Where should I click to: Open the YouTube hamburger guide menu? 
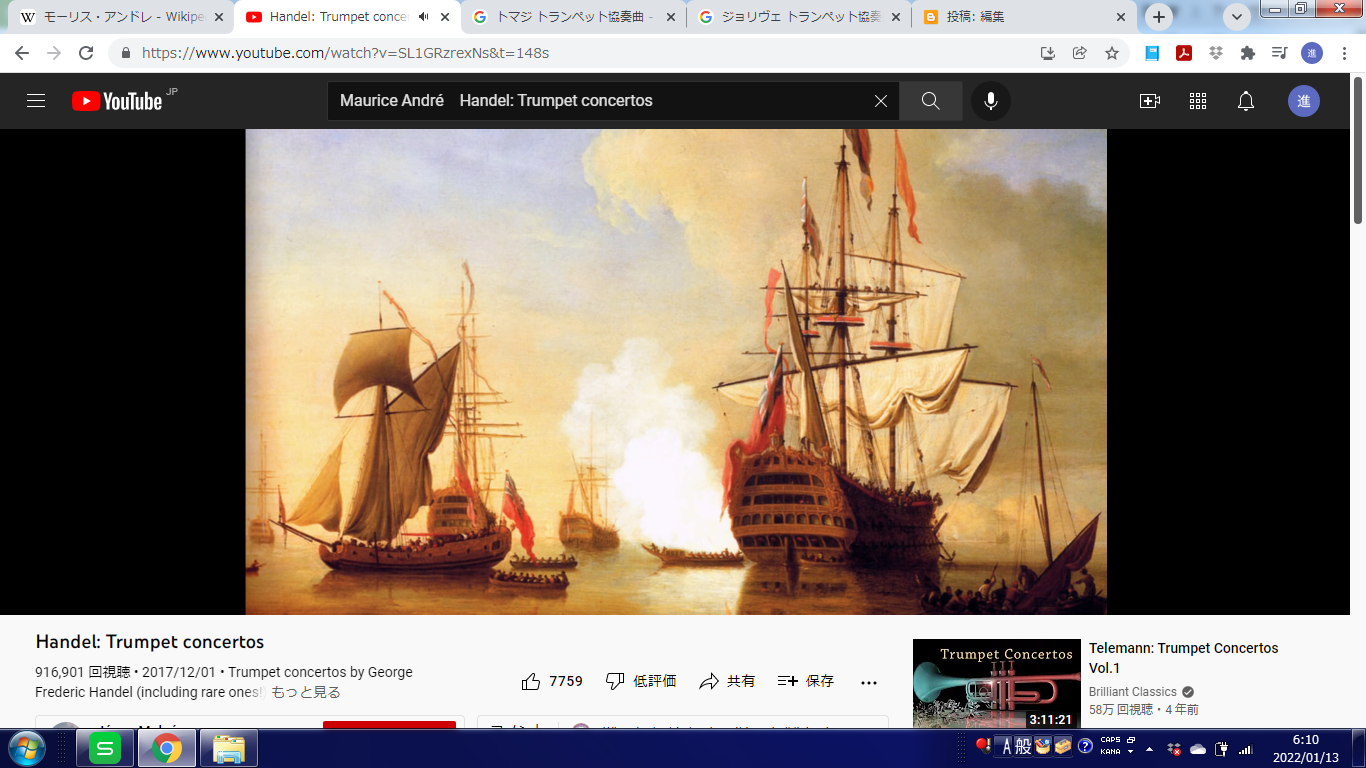pyautogui.click(x=36, y=101)
